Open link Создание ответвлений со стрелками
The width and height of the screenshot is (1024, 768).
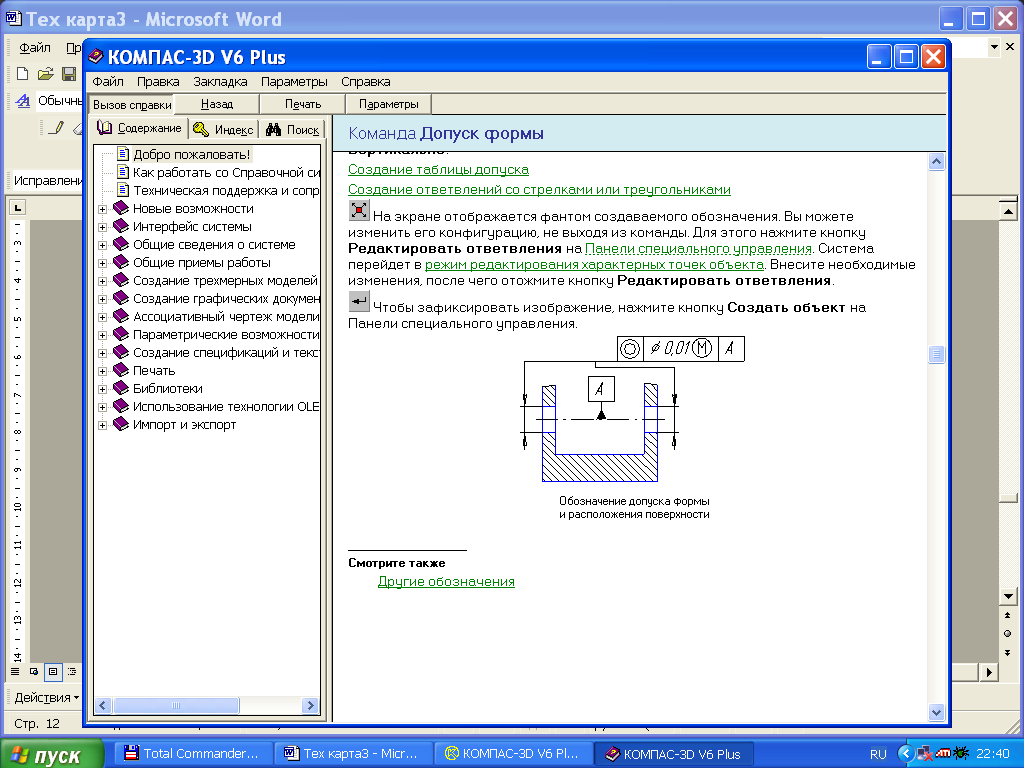click(x=539, y=189)
